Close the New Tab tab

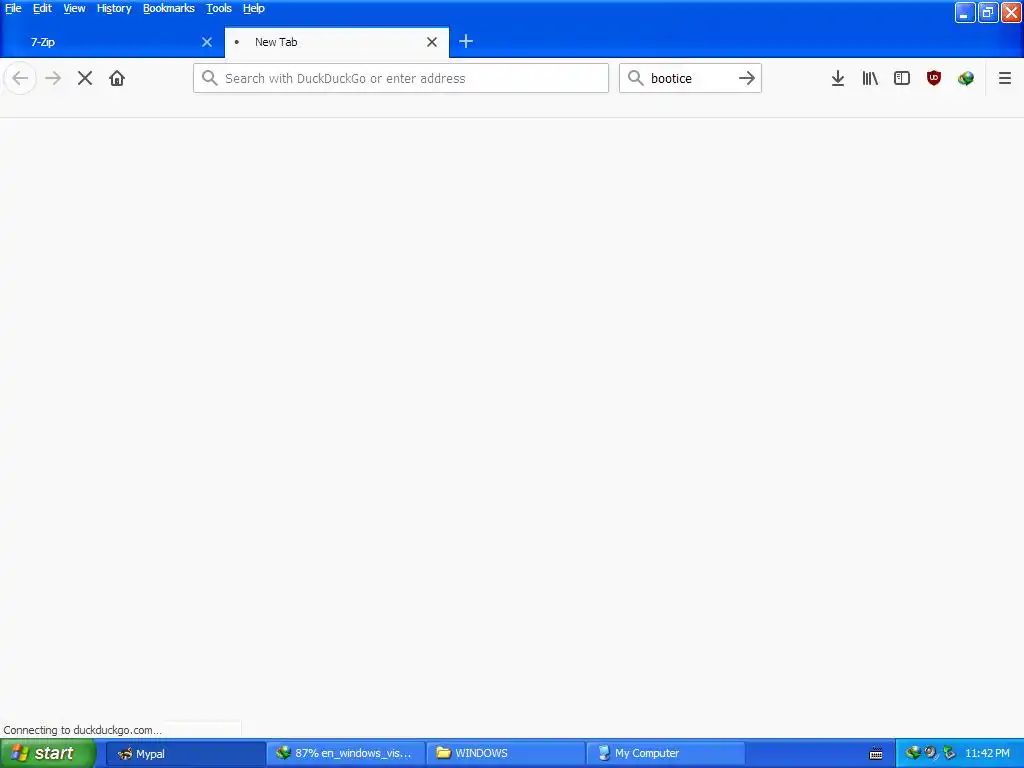[x=432, y=42]
